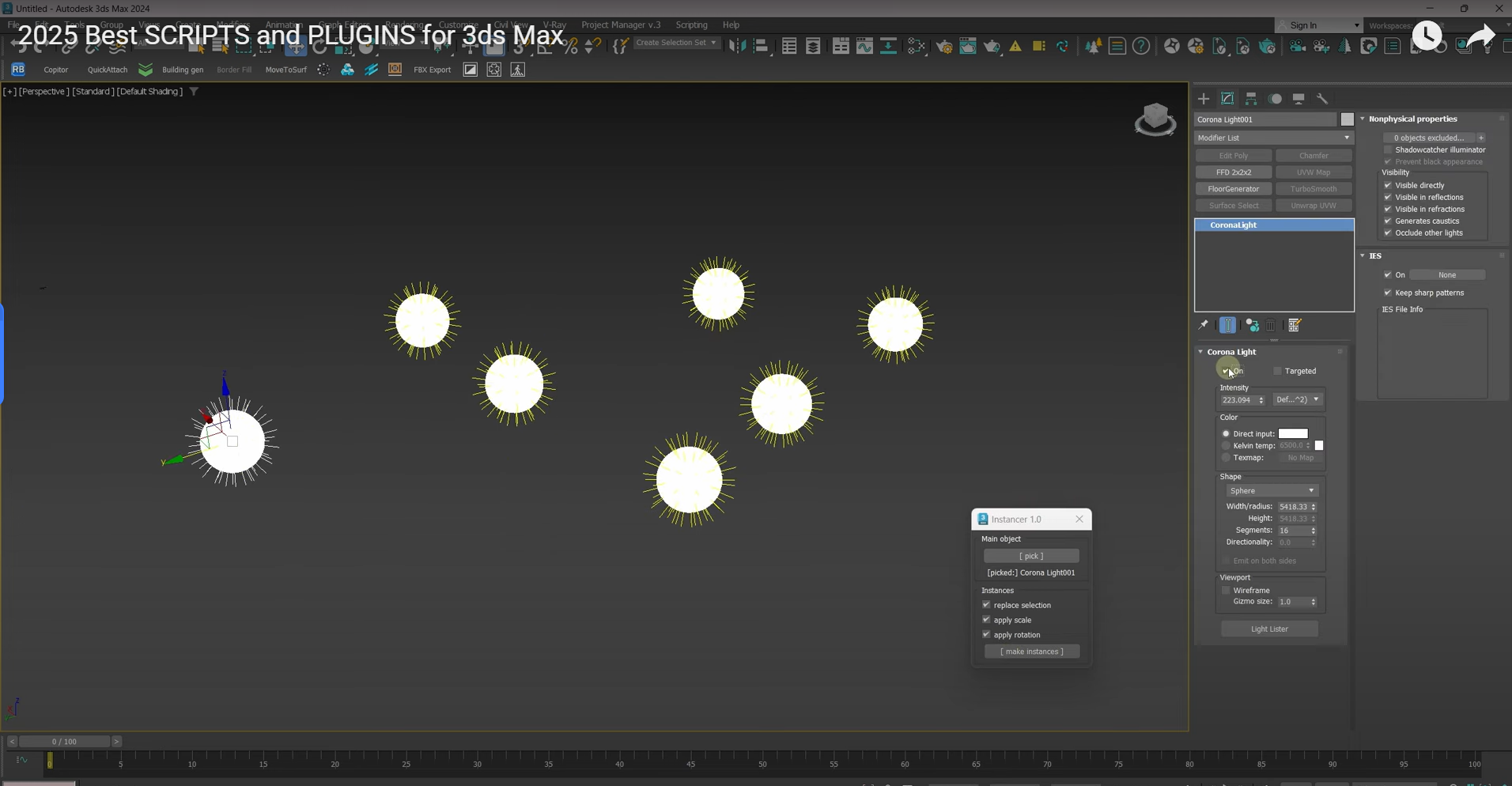This screenshot has width=1512, height=786.
Task: Open the Rendered Frame Window
Action: (x=968, y=47)
